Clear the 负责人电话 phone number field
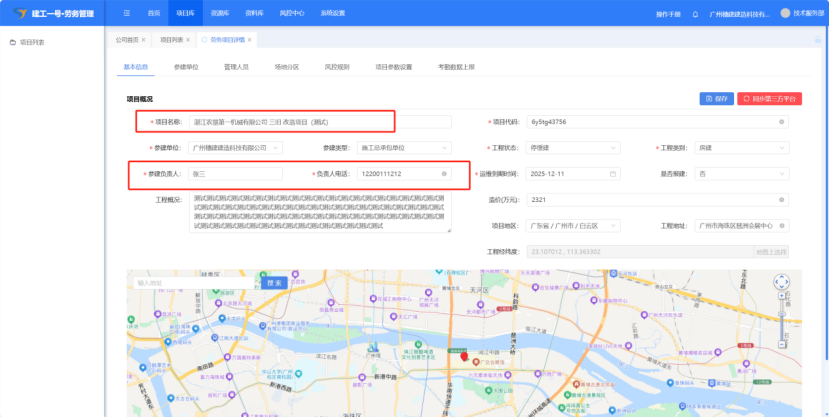Image resolution: width=829 pixels, height=418 pixels. (x=444, y=174)
